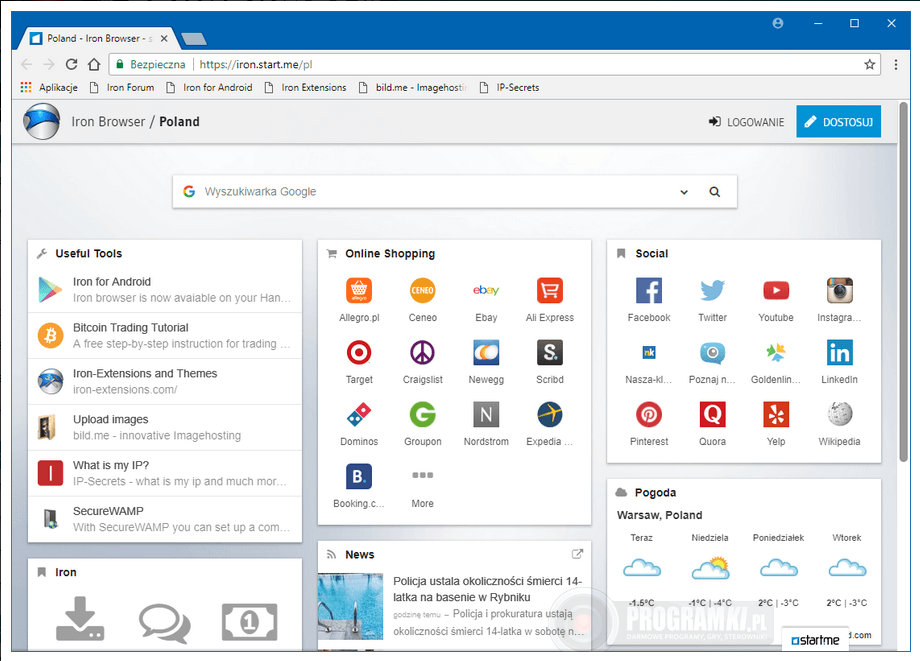Open the IP-Secrets bookmark

point(509,87)
